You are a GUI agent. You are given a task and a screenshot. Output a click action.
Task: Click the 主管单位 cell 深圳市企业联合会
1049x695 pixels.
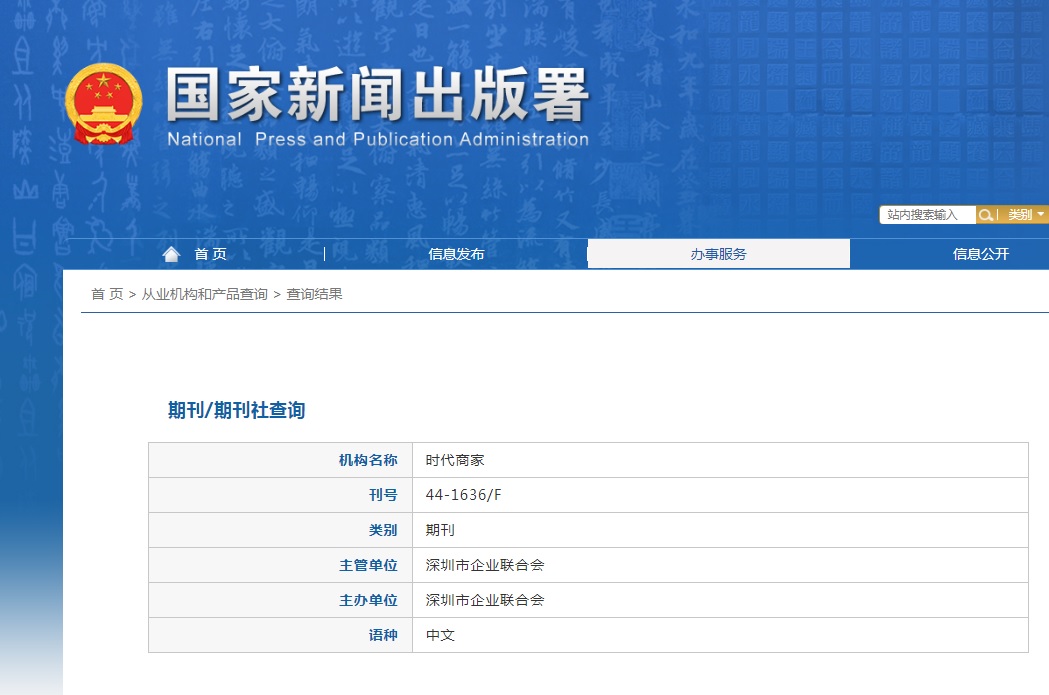click(483, 564)
